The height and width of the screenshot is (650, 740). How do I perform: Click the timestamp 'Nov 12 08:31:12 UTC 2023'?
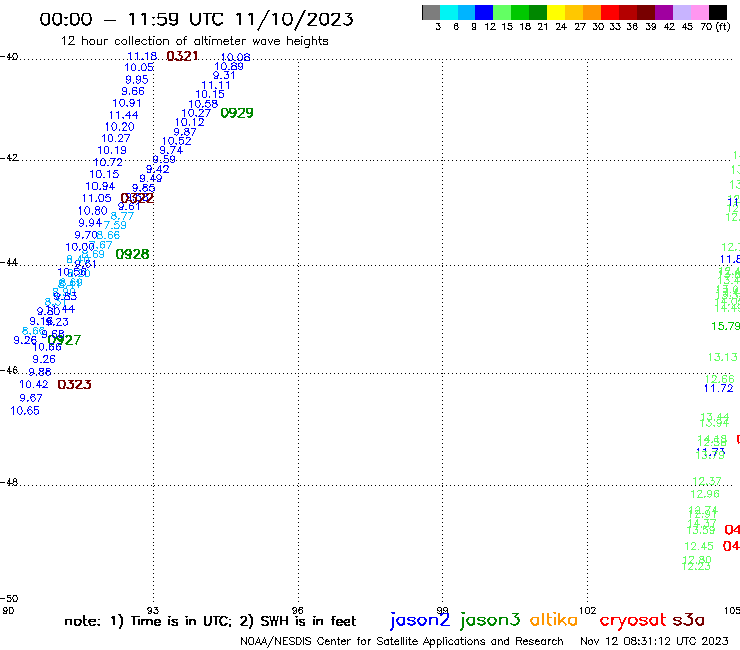coord(654,641)
